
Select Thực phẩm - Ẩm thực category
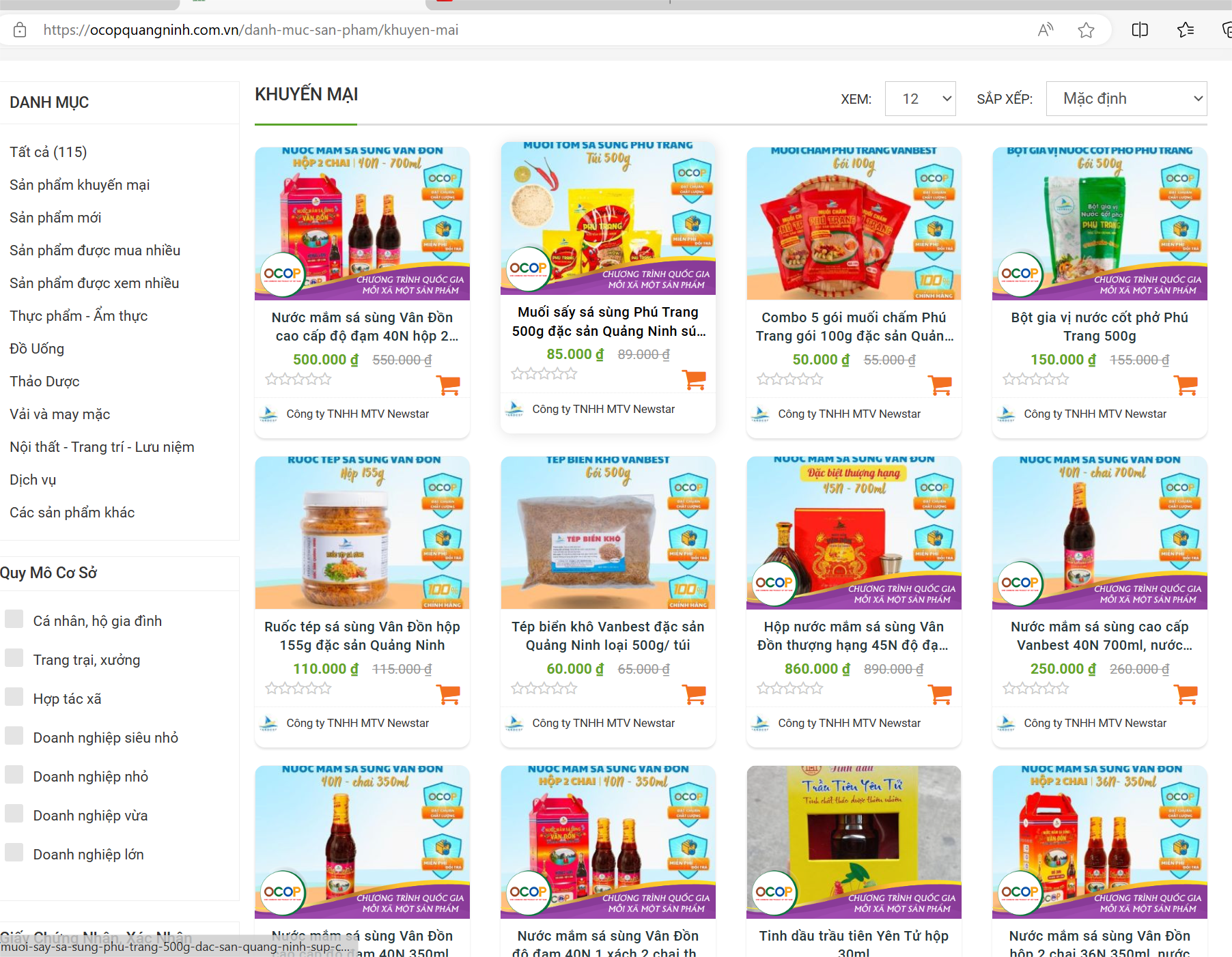[79, 316]
